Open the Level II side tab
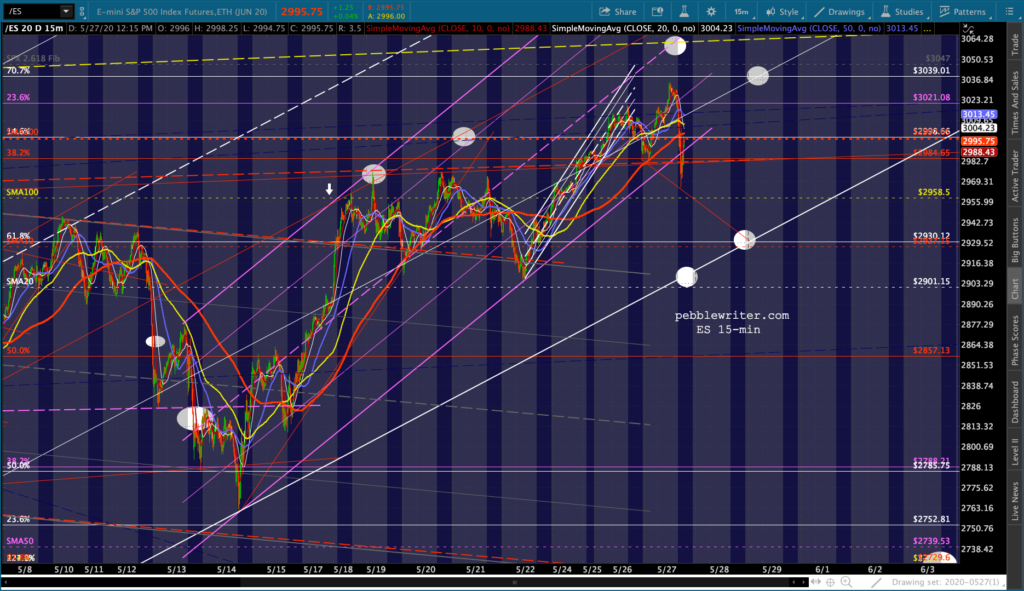Image resolution: width=1024 pixels, height=591 pixels. click(x=1015, y=452)
